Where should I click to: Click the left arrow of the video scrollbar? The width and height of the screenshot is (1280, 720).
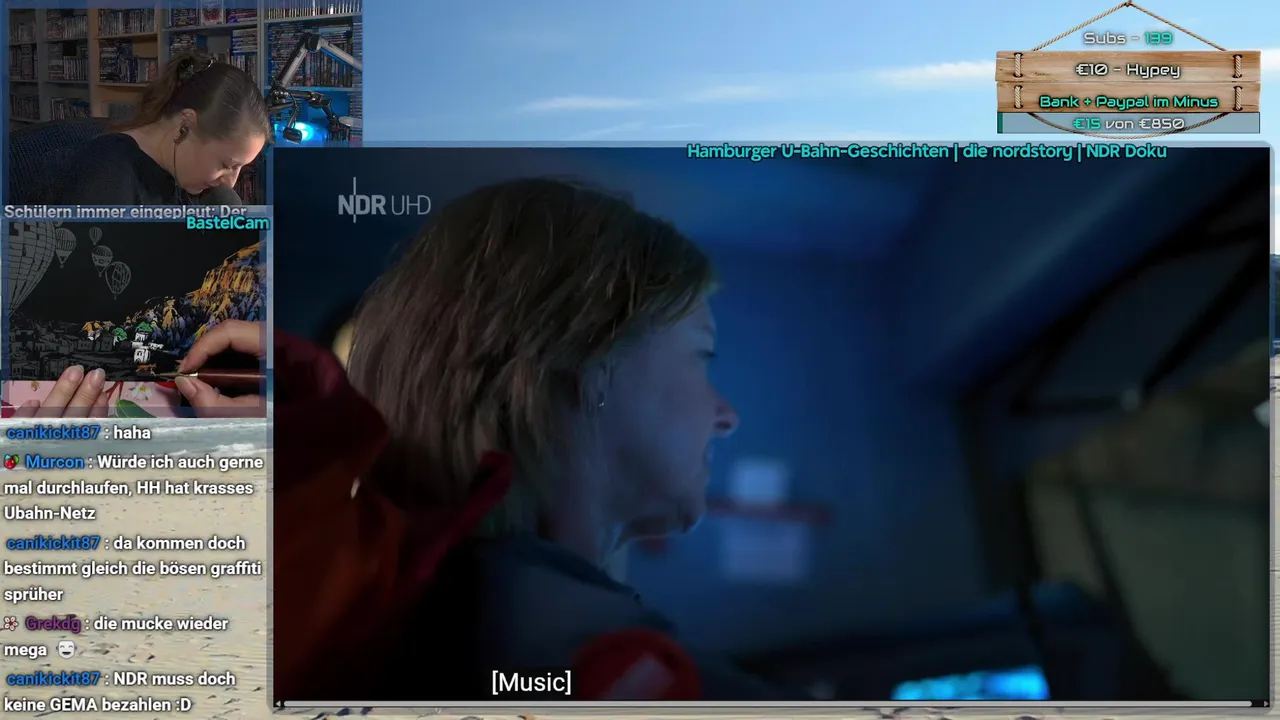click(x=279, y=704)
